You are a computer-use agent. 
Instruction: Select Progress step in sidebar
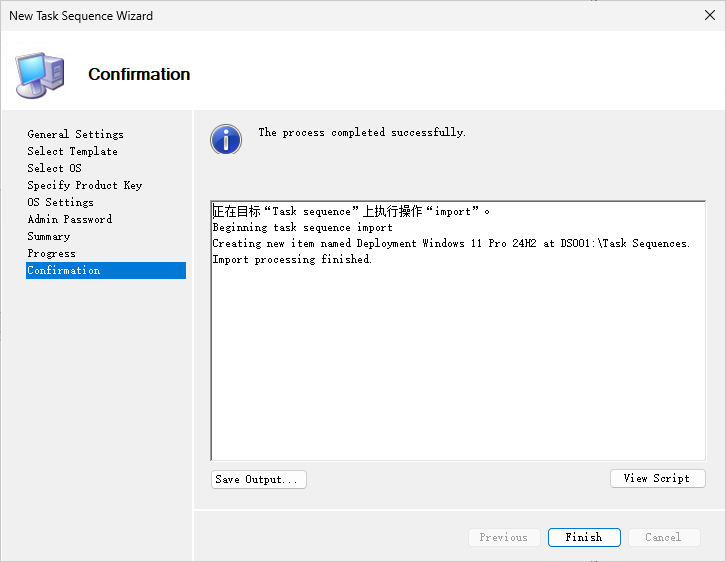pyautogui.click(x=51, y=253)
